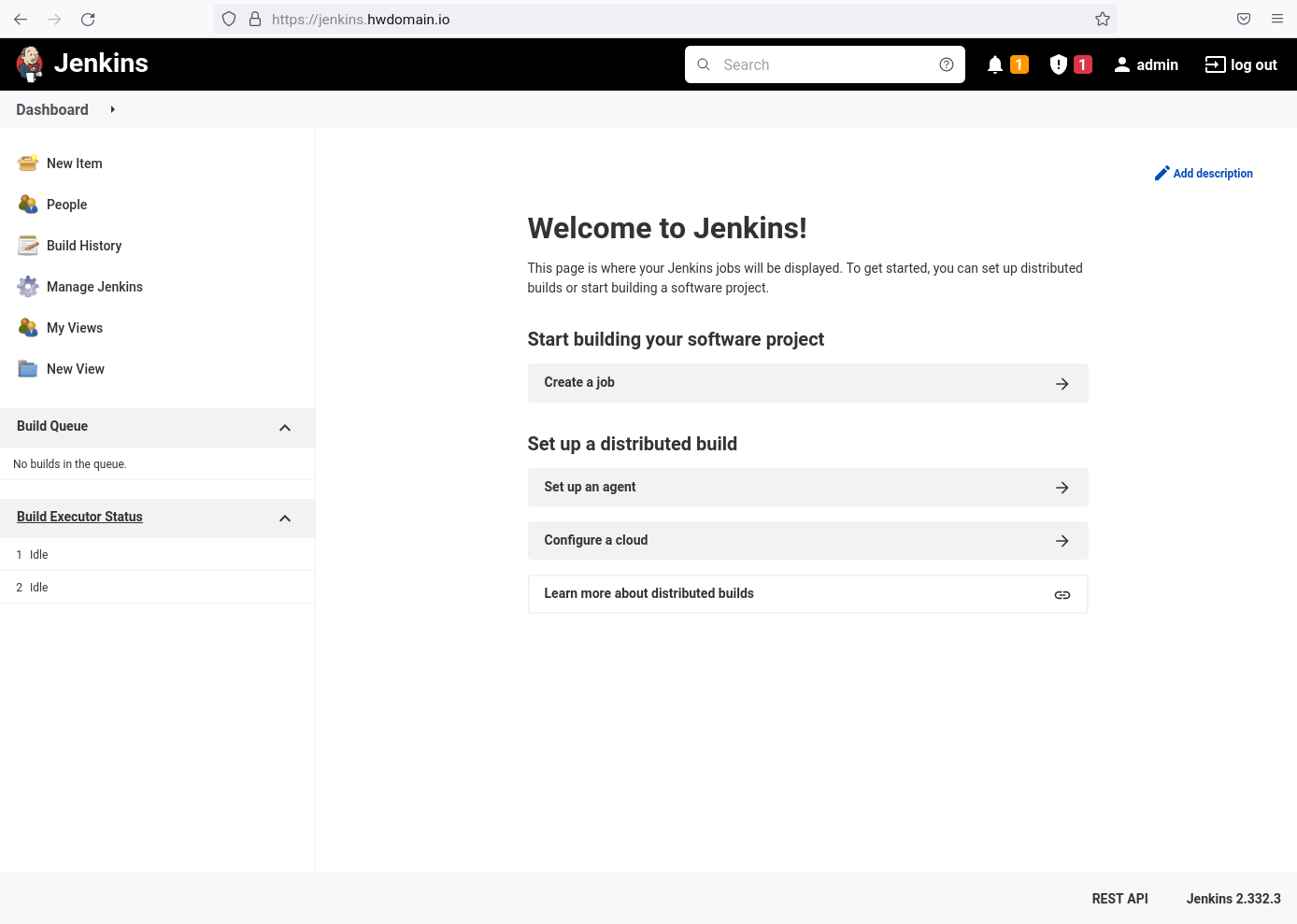The width and height of the screenshot is (1297, 924).
Task: Open New Item from sidebar
Action: pos(75,163)
